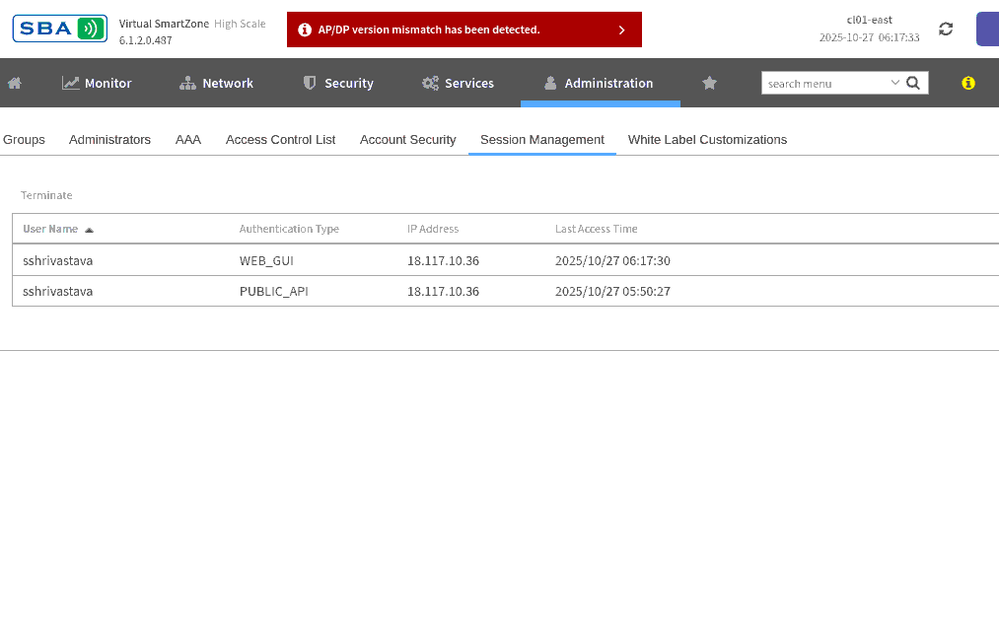Screen dimensions: 999x630
Task: Switch to the Account Security tab
Action: click(x=408, y=140)
